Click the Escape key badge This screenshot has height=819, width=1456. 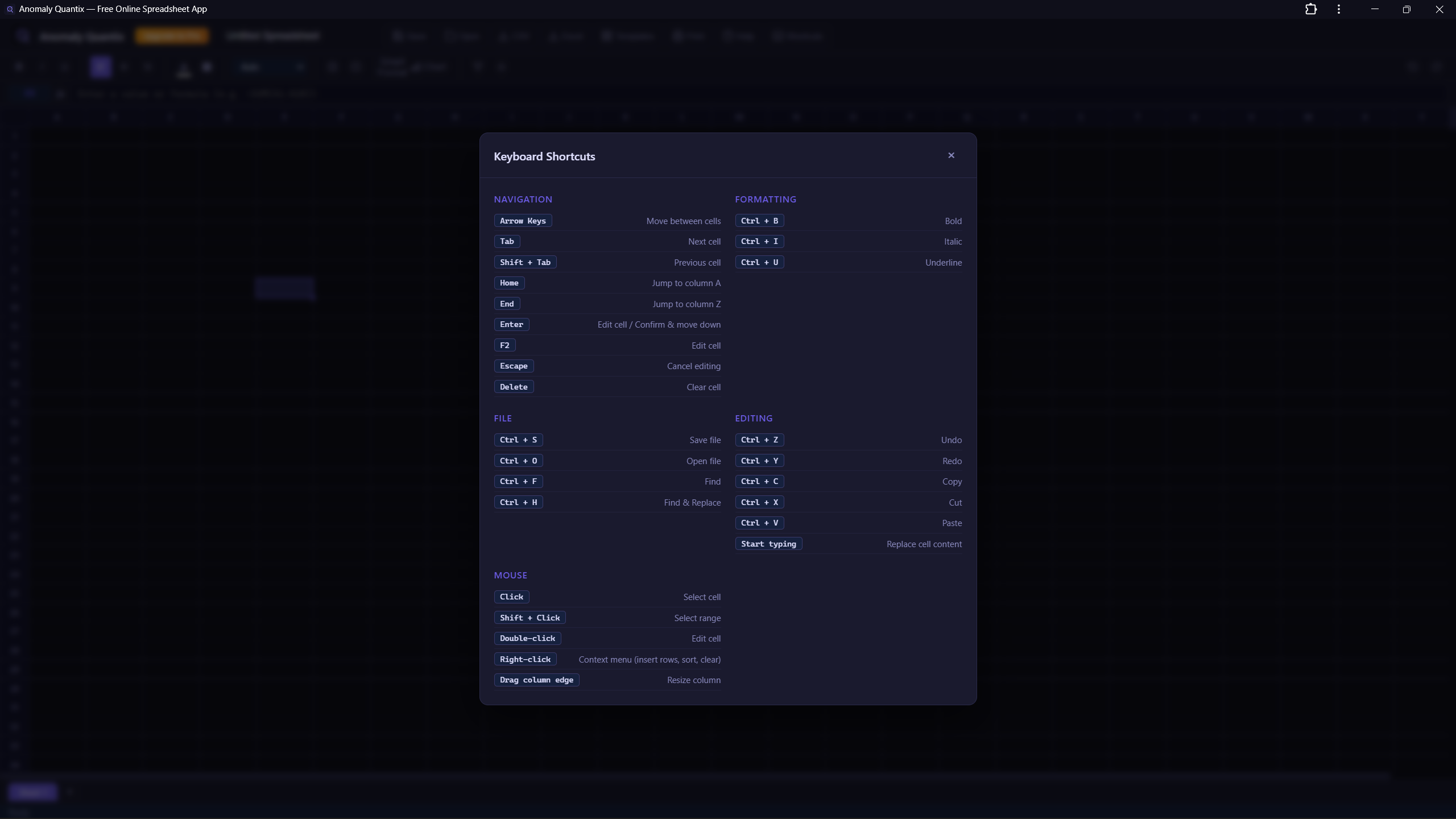point(514,366)
